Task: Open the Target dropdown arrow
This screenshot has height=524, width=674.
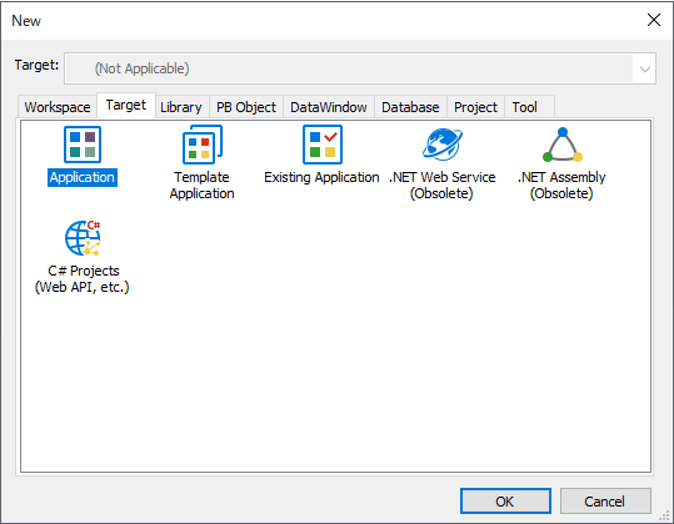Action: (645, 69)
